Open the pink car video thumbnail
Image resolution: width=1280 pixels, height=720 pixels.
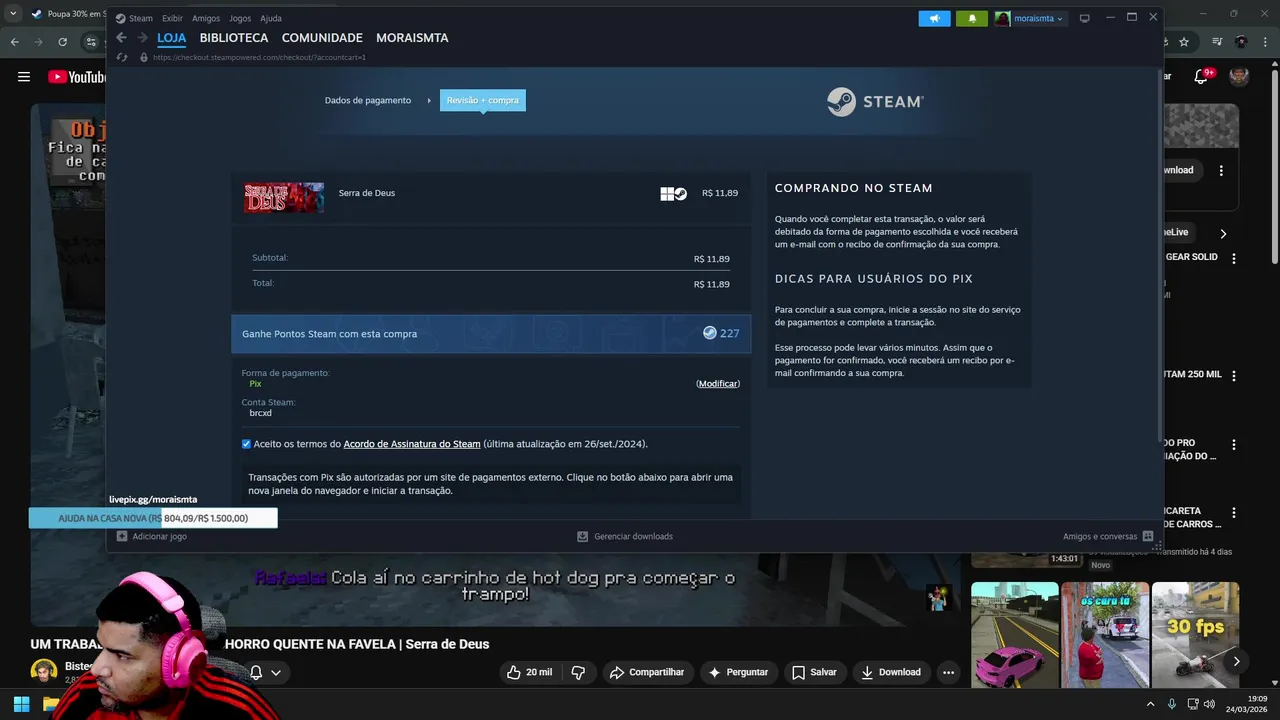[1014, 634]
